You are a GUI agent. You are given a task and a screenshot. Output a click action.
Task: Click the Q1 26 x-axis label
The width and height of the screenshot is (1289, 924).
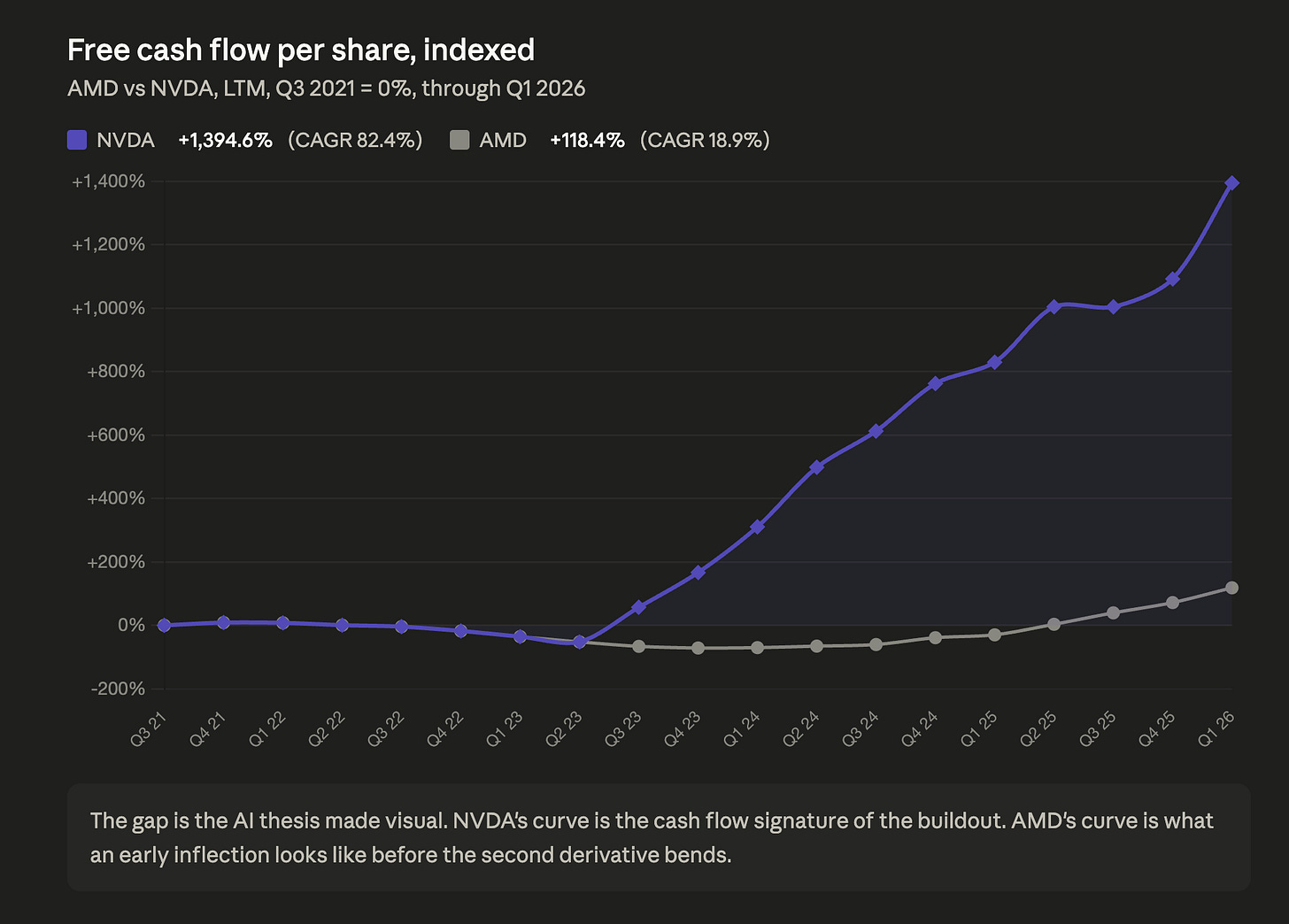click(1216, 728)
